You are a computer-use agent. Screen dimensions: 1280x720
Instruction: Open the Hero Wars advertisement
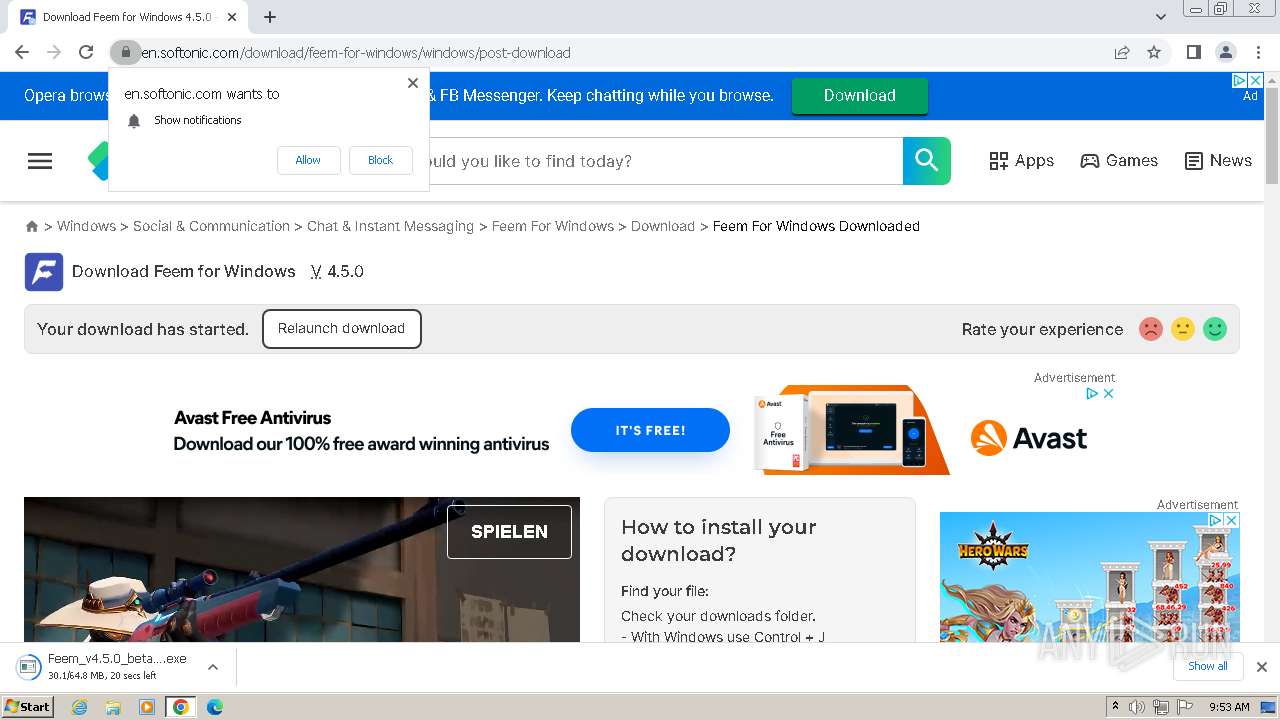click(1089, 577)
